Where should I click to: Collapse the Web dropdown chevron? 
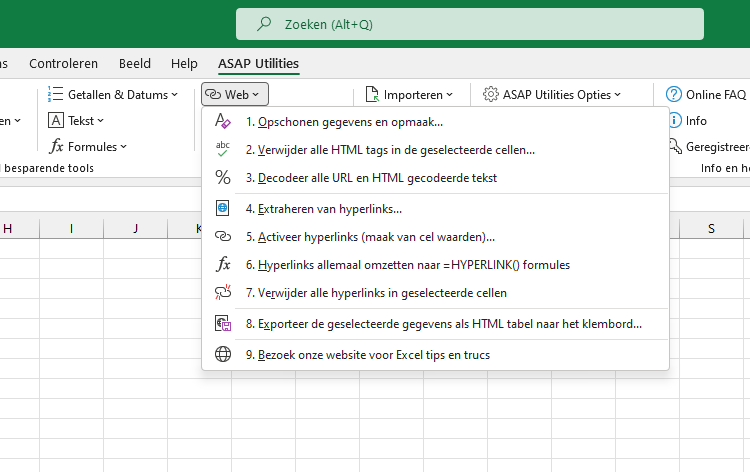coord(255,95)
